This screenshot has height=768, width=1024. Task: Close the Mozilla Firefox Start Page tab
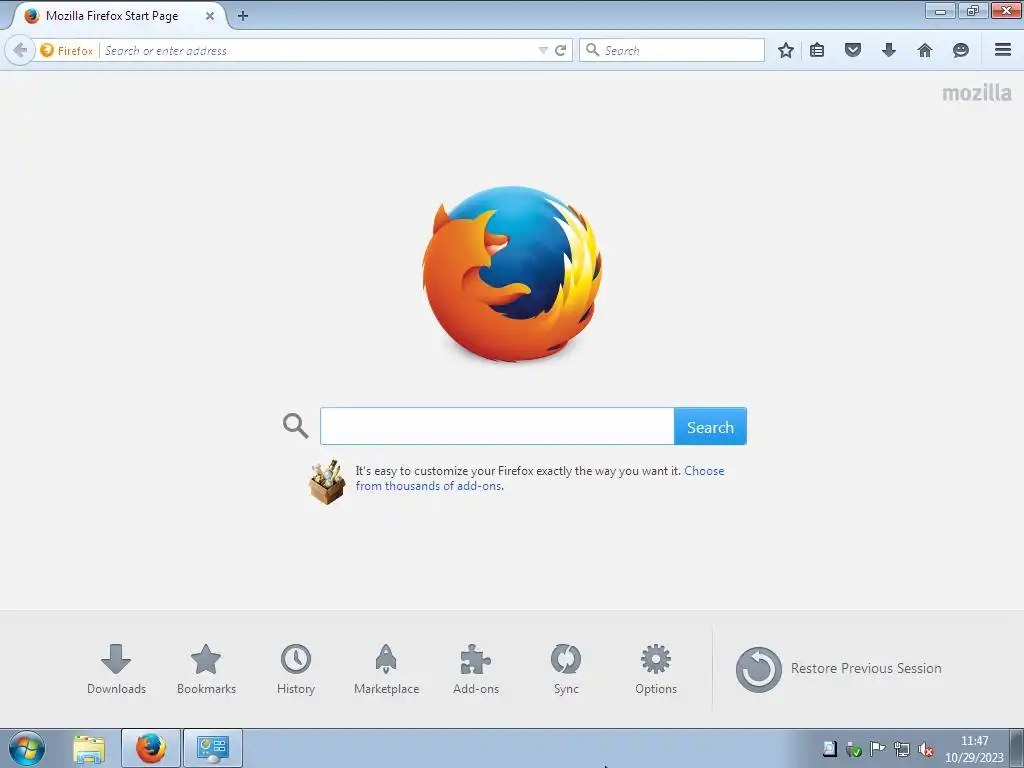tap(210, 16)
